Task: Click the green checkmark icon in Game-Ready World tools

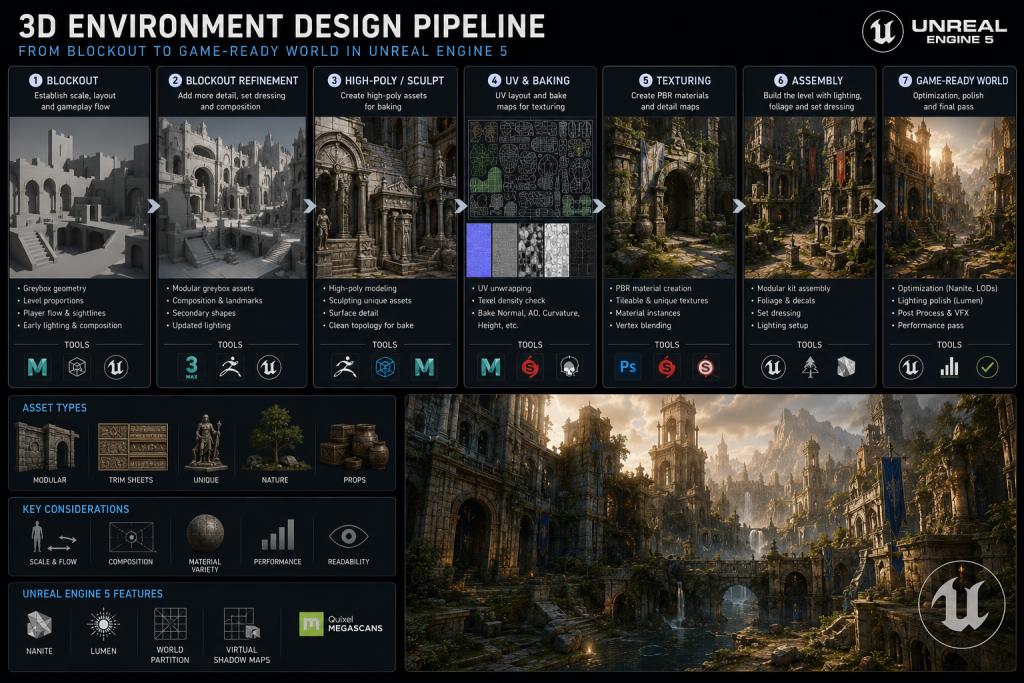Action: pos(987,367)
